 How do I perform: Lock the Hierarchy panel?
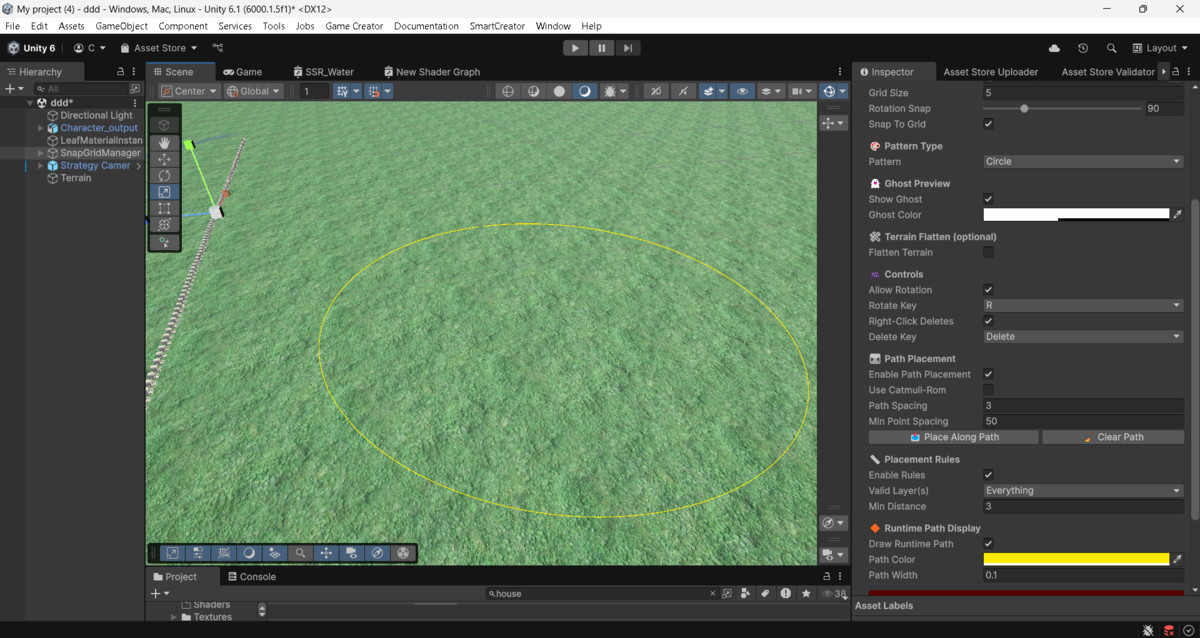point(120,72)
